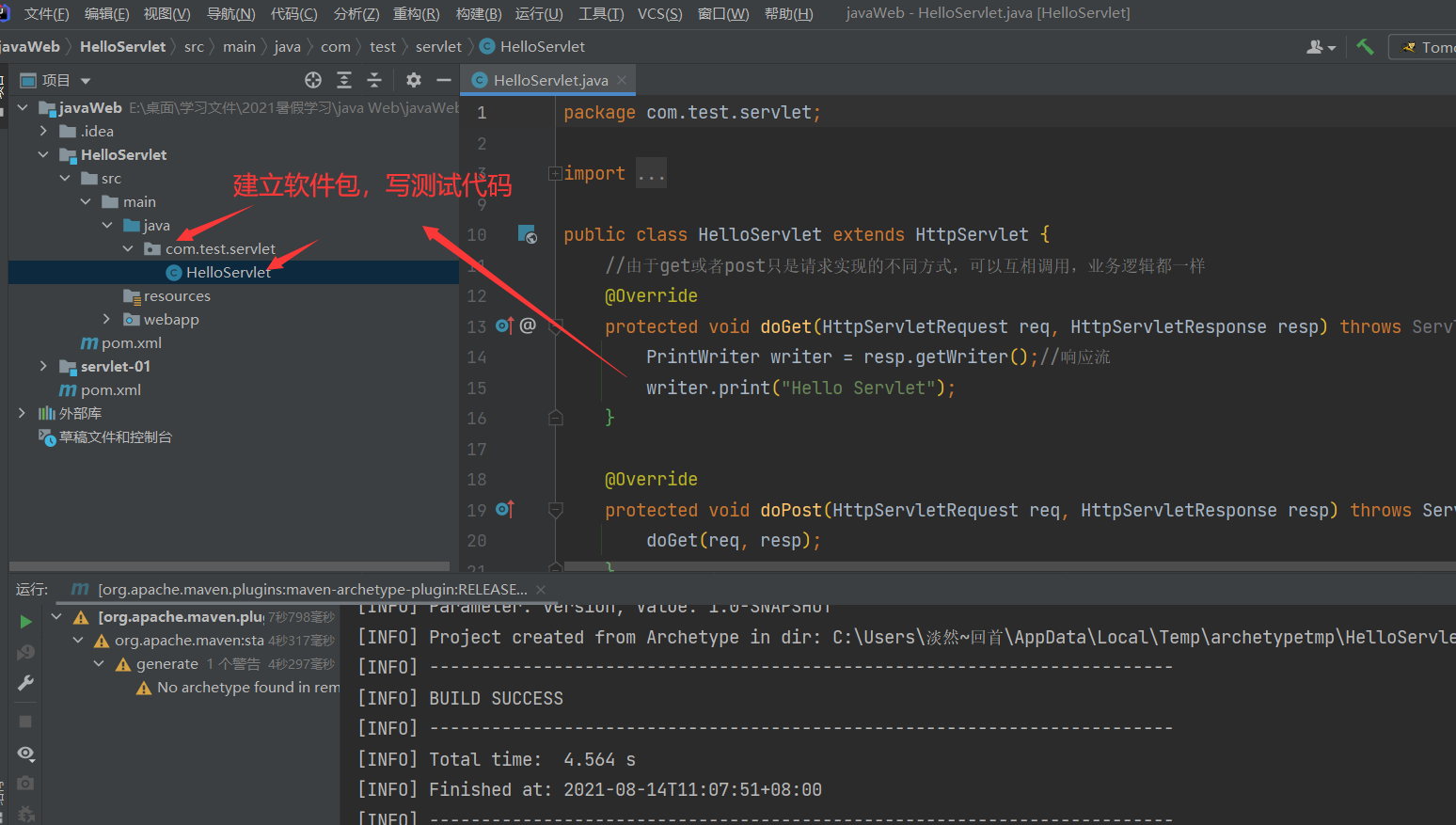1456x825 pixels.
Task: Click java in the breadcrumb path
Action: [x=287, y=47]
